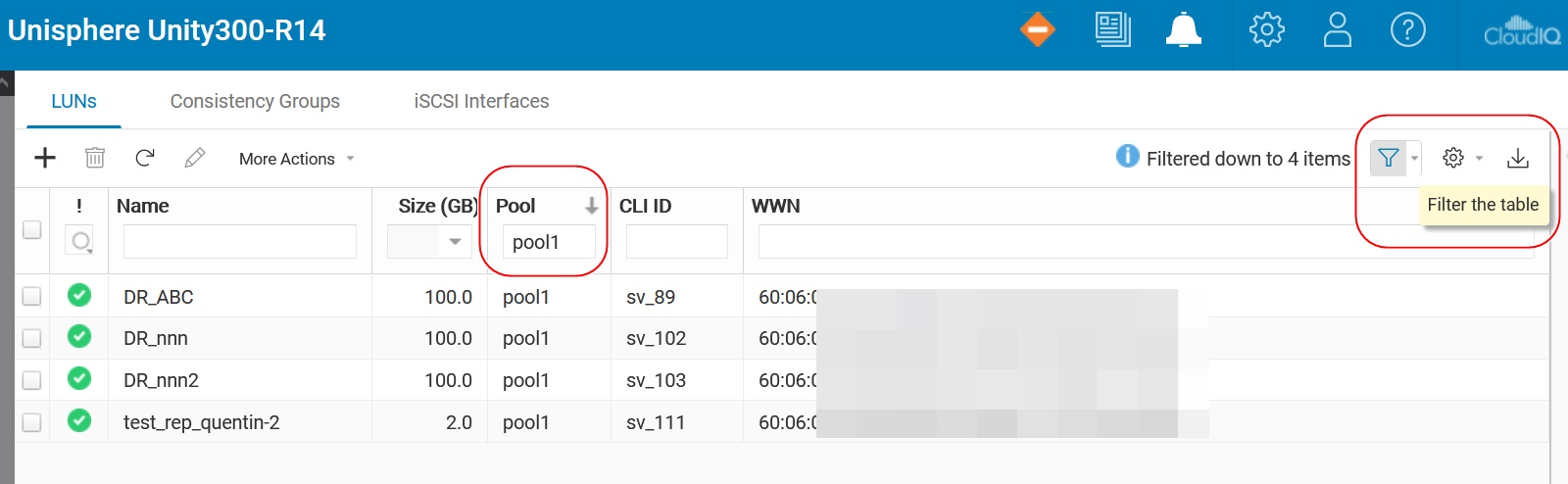This screenshot has width=1568, height=484.
Task: Expand the More Actions dropdown
Action: tap(296, 159)
